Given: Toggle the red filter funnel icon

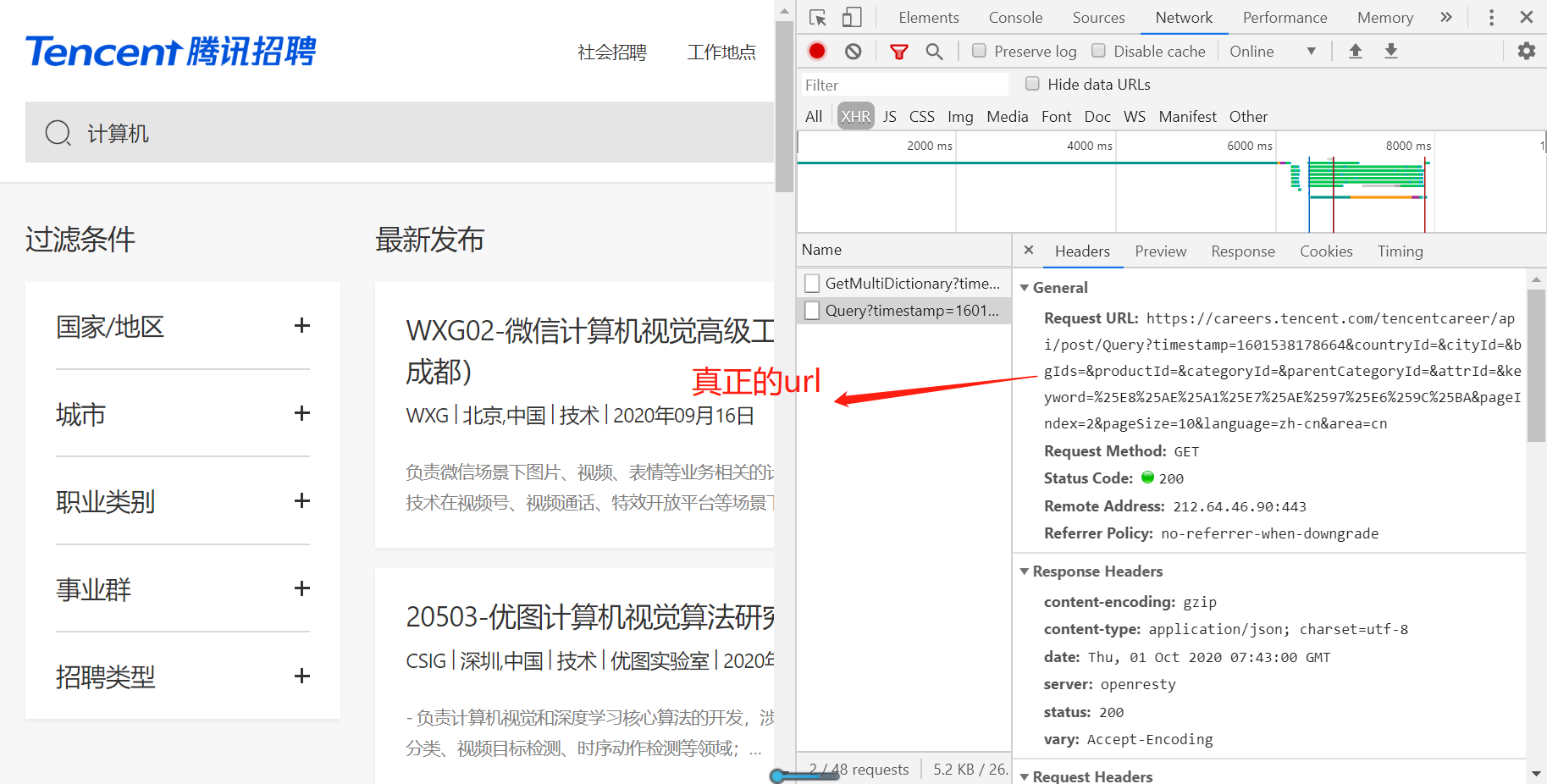Looking at the screenshot, I should pos(899,52).
